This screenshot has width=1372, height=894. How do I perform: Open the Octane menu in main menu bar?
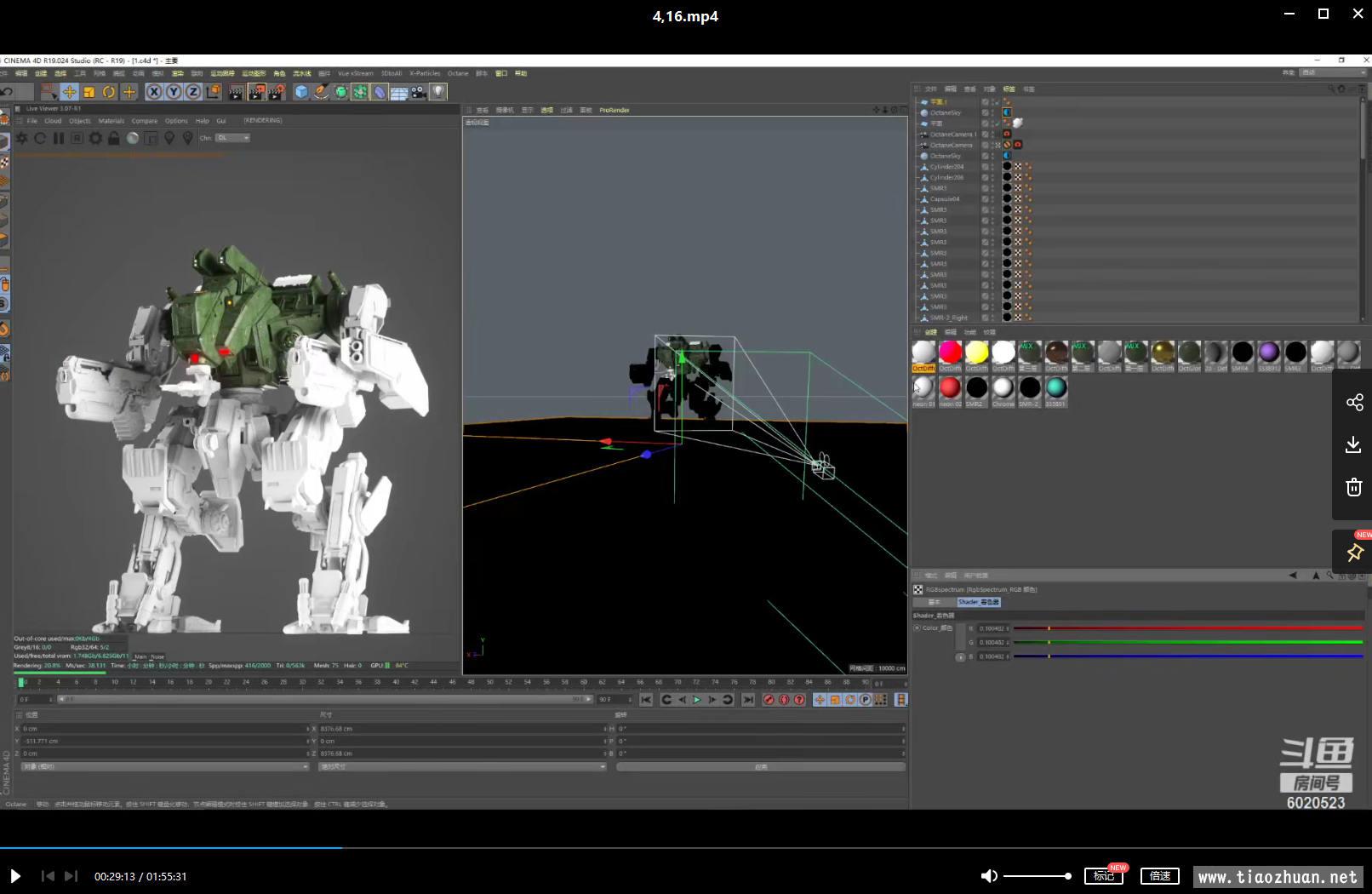458,73
